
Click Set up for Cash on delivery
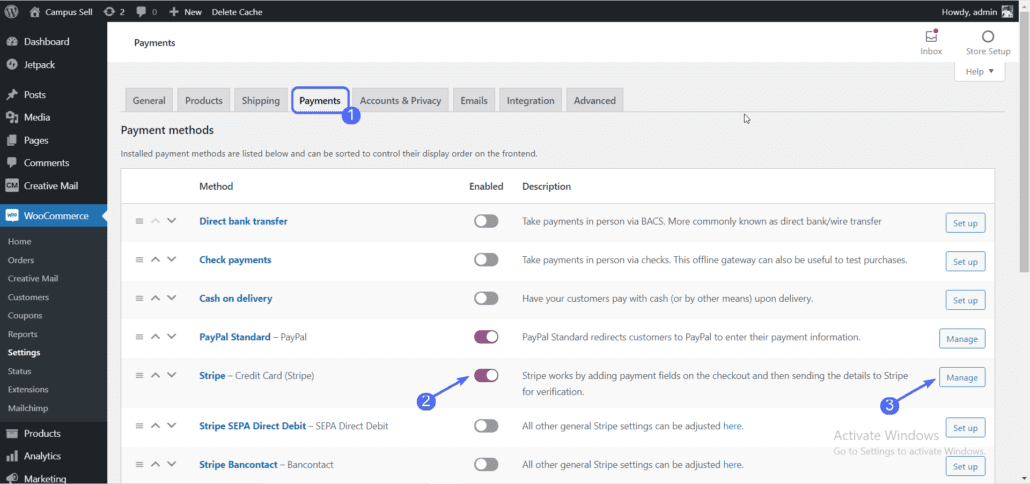point(965,300)
